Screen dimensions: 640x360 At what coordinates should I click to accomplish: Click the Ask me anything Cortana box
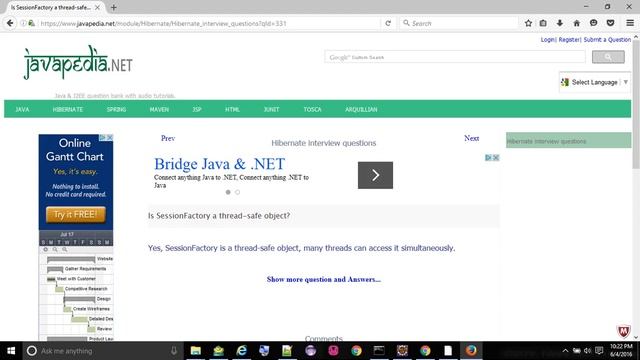[x=102, y=351]
